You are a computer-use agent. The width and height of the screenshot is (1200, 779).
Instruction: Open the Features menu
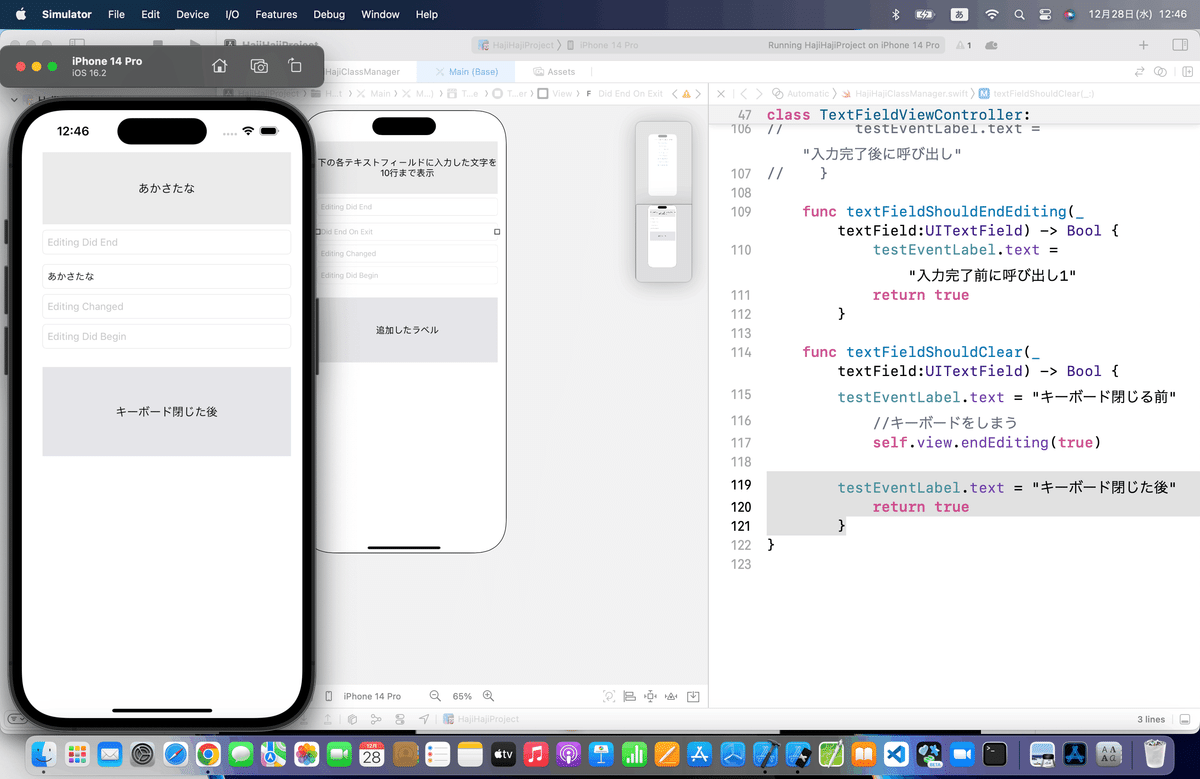276,14
